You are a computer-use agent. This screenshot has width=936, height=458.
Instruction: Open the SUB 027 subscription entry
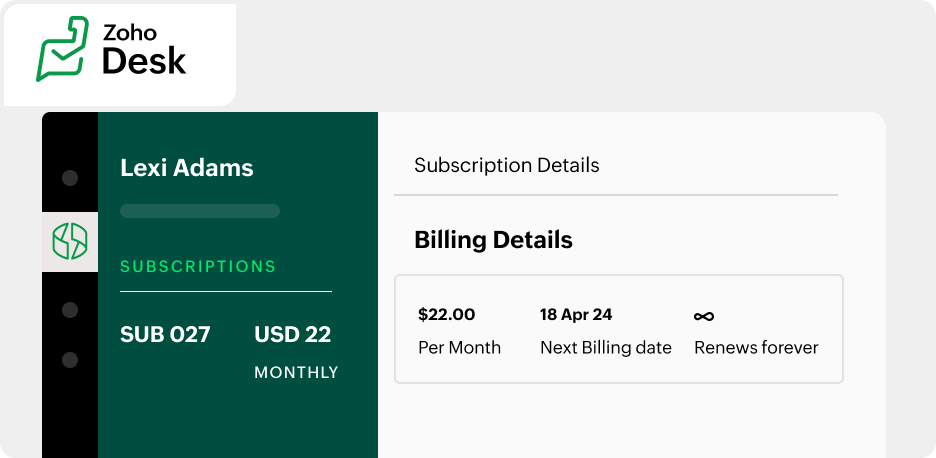pos(165,334)
